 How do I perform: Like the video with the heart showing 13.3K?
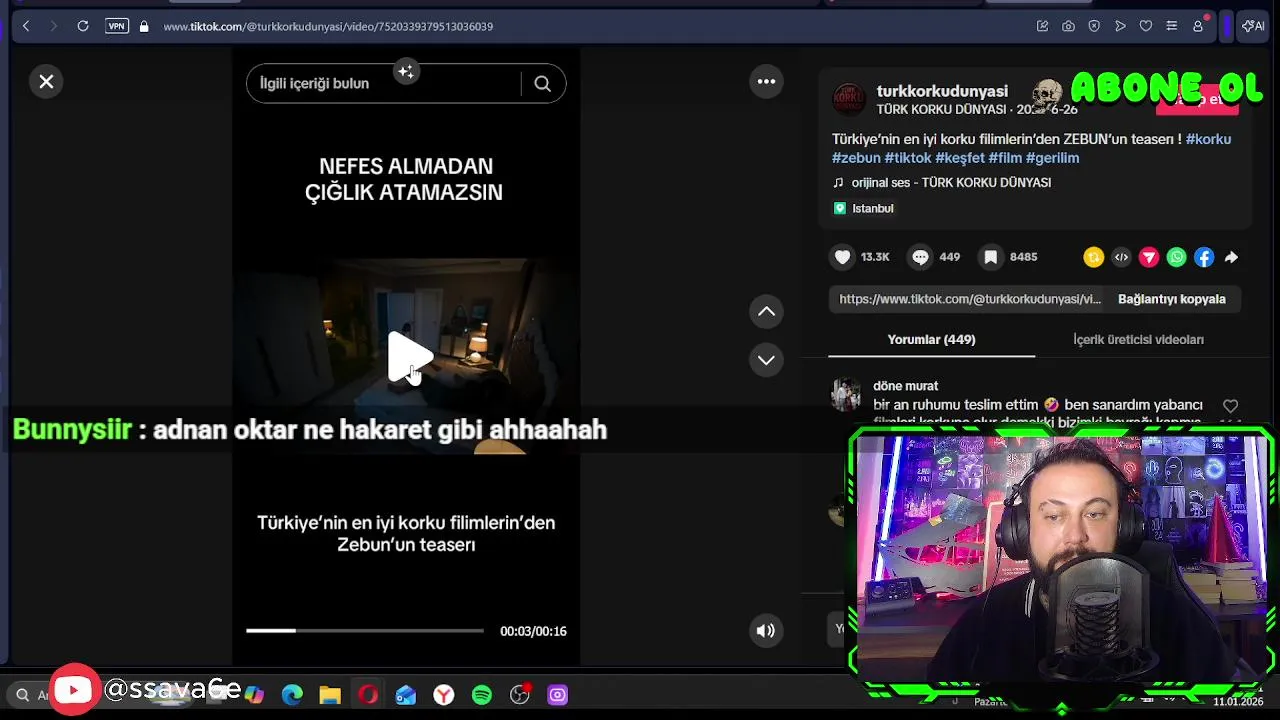pos(843,257)
